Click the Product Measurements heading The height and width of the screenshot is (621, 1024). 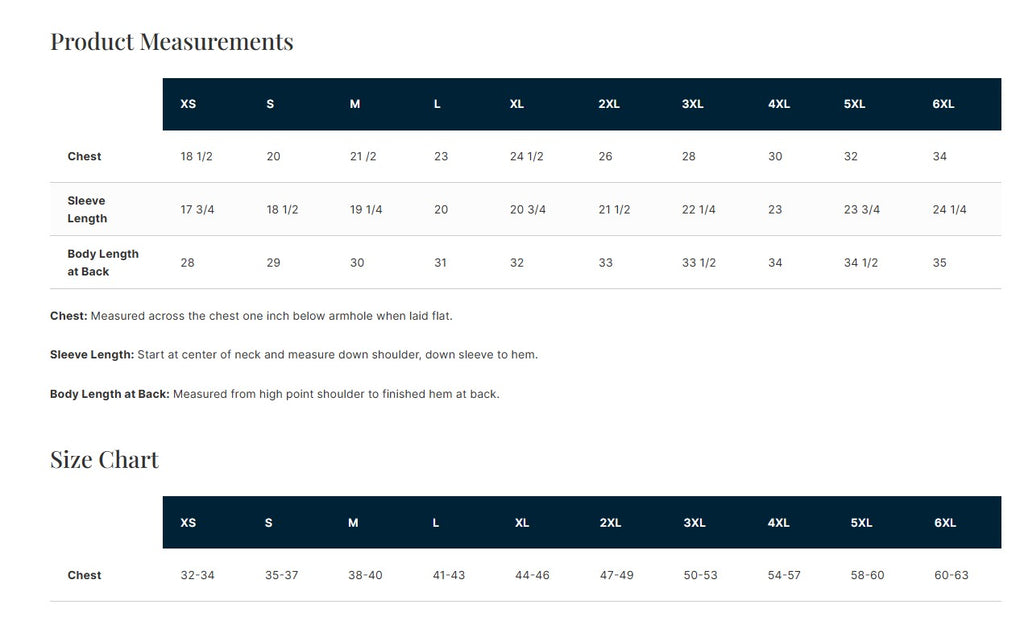pyautogui.click(x=171, y=42)
